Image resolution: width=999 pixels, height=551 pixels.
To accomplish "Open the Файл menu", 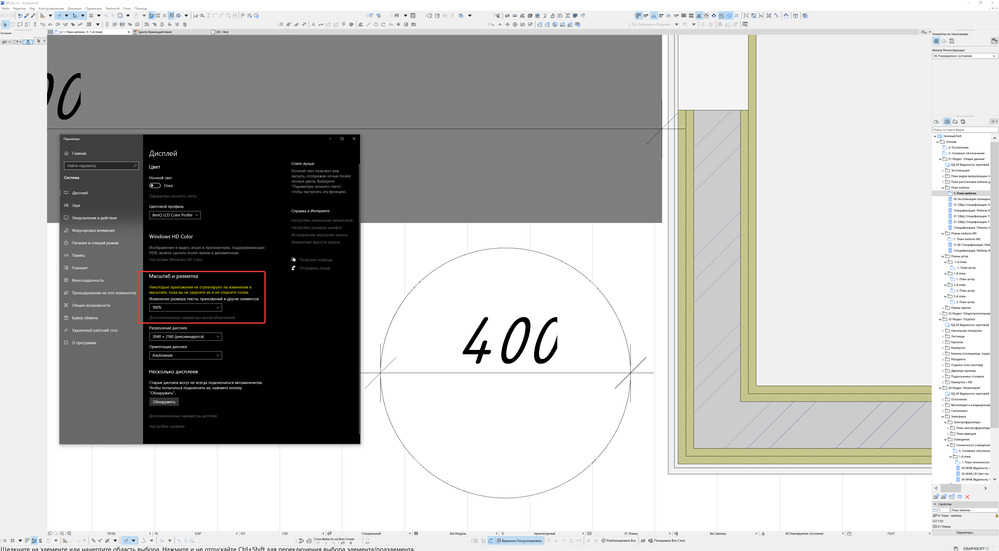I will [x=5, y=8].
